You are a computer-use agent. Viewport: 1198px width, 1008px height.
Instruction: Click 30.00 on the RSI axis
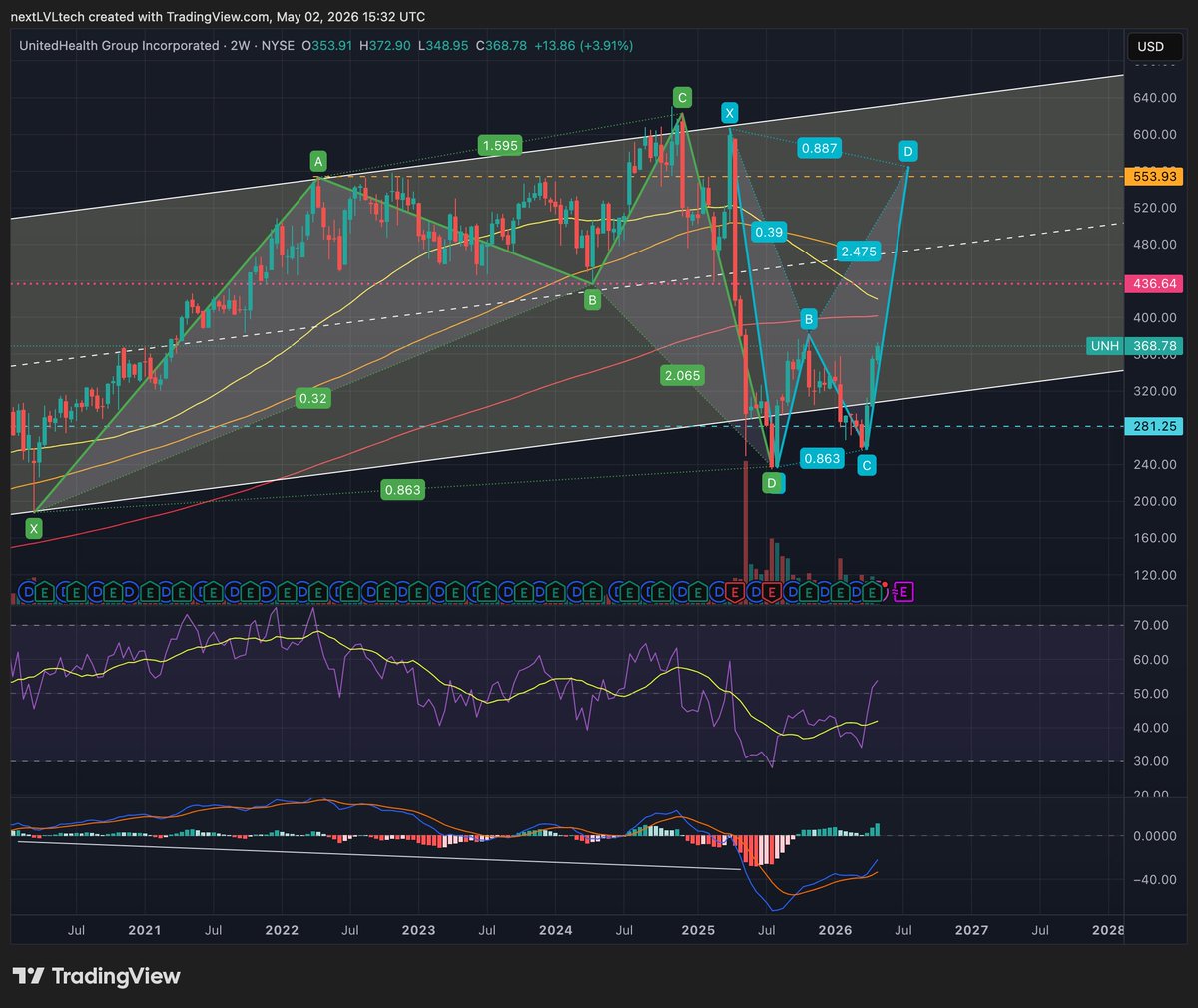(1152, 760)
